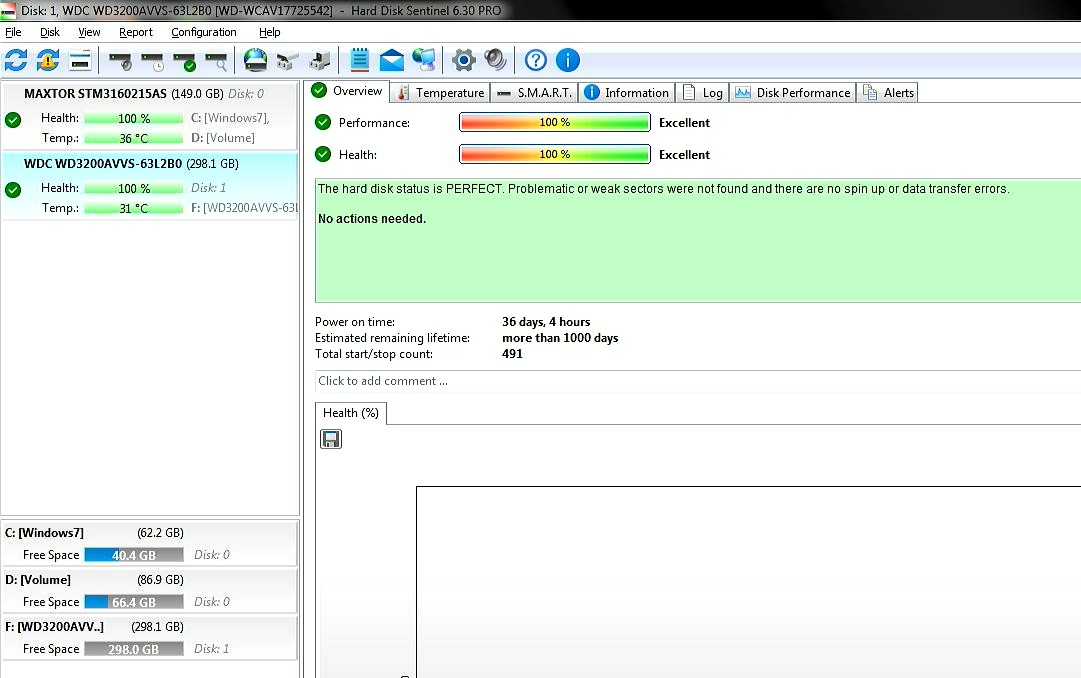Image resolution: width=1081 pixels, height=678 pixels.
Task: Click the blue envelope email icon
Action: tap(392, 61)
